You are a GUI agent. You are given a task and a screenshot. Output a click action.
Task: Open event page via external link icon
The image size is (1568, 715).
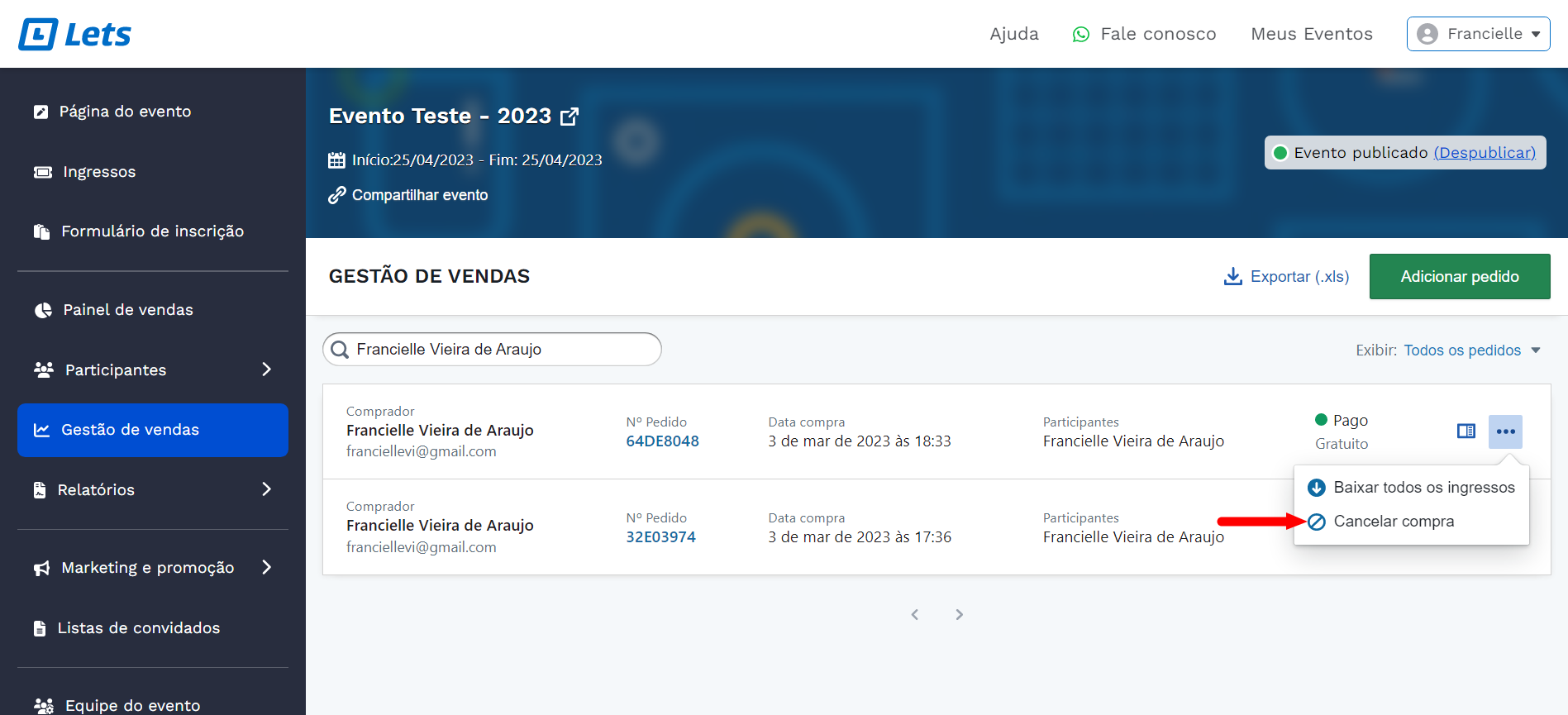(x=570, y=117)
